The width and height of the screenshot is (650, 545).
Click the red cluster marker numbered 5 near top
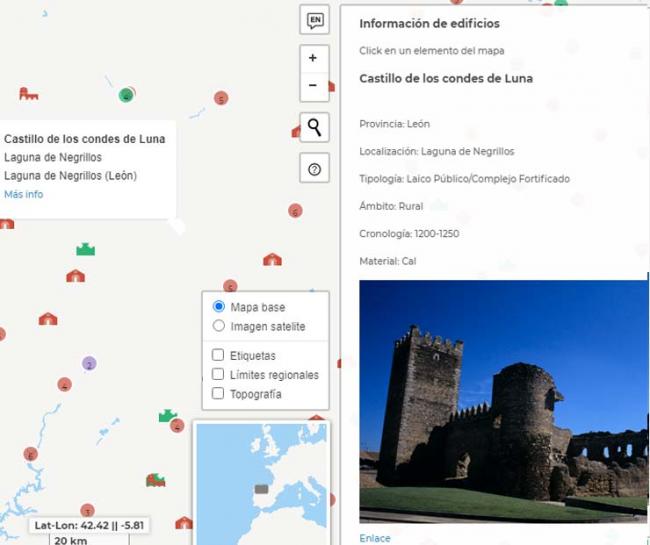pos(221,98)
